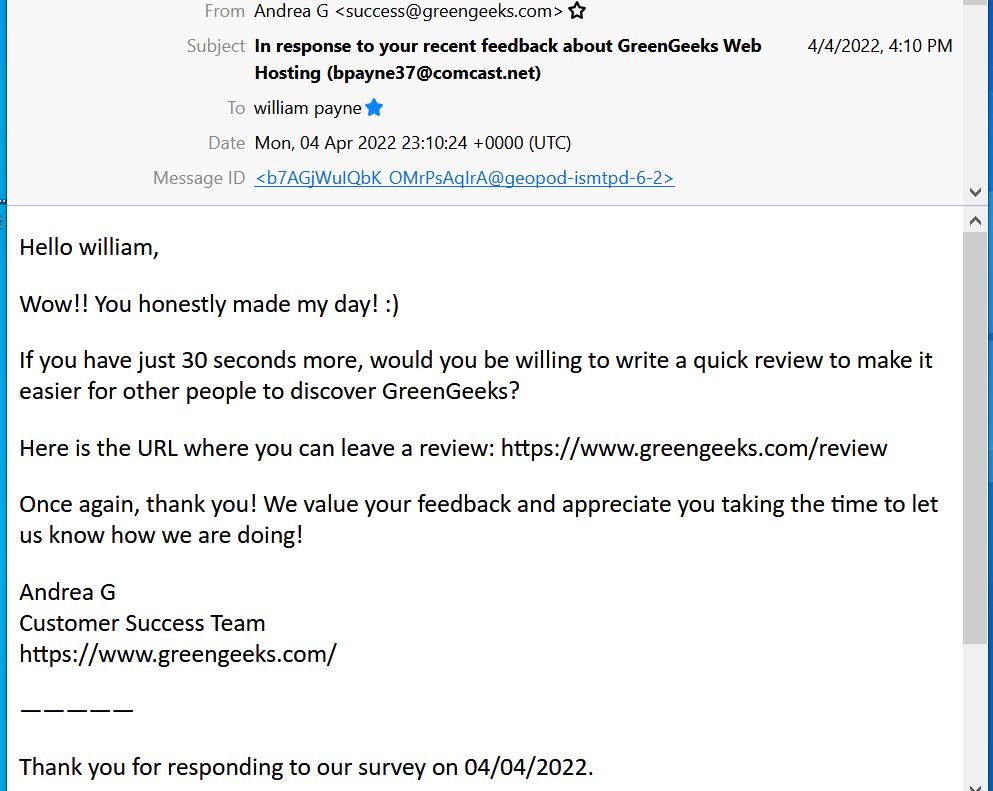
Task: Click the message body vertical scrollbar thumb
Action: pyautogui.click(x=975, y=438)
